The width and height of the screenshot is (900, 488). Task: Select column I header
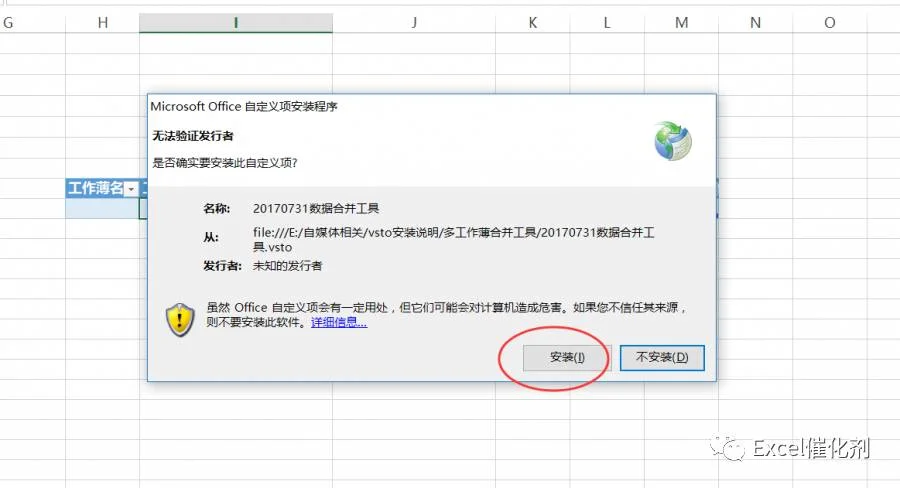pyautogui.click(x=236, y=23)
